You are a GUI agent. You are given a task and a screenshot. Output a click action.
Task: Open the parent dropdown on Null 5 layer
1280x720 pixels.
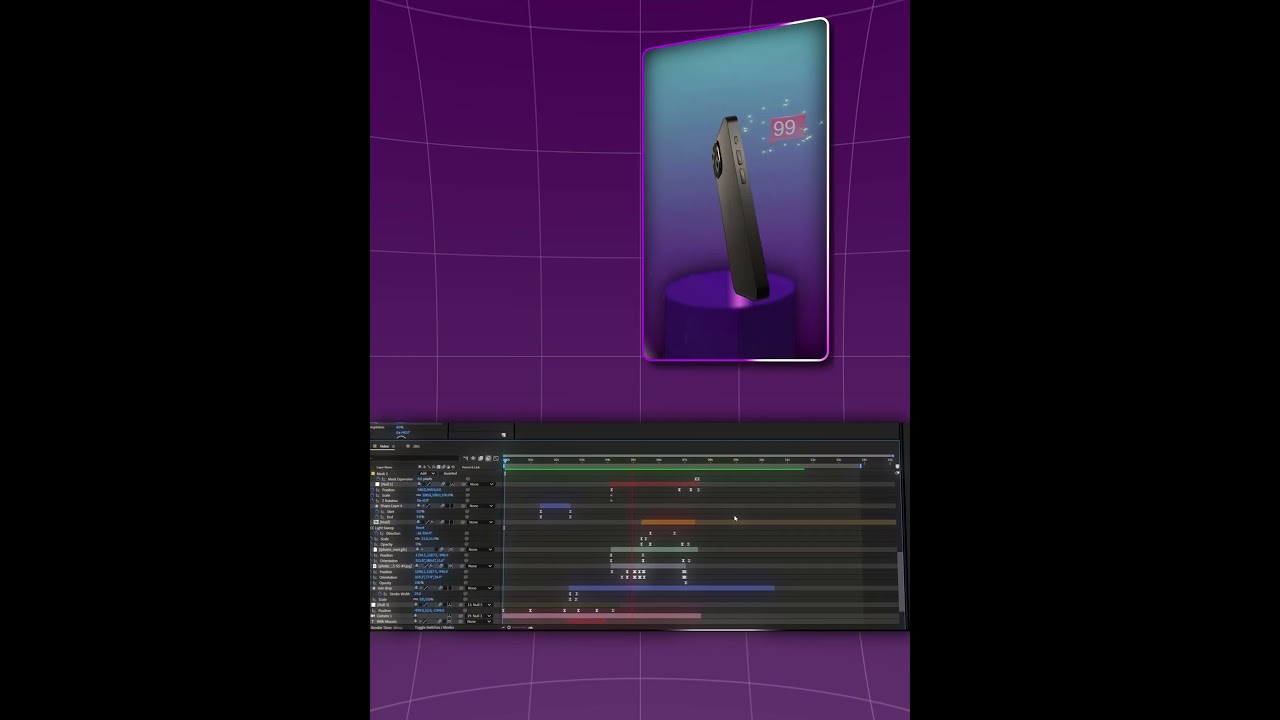(x=482, y=484)
